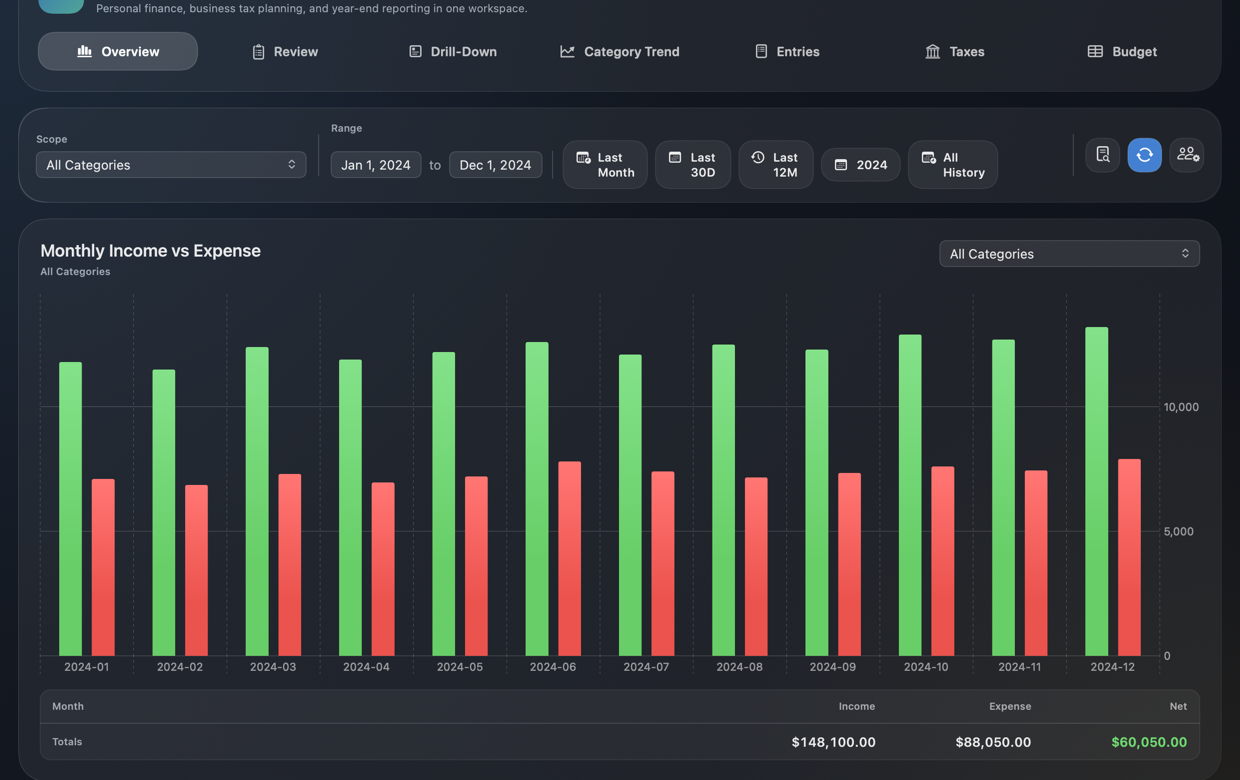Image resolution: width=1240 pixels, height=780 pixels.
Task: Click the Month column header
Action: pyautogui.click(x=68, y=706)
